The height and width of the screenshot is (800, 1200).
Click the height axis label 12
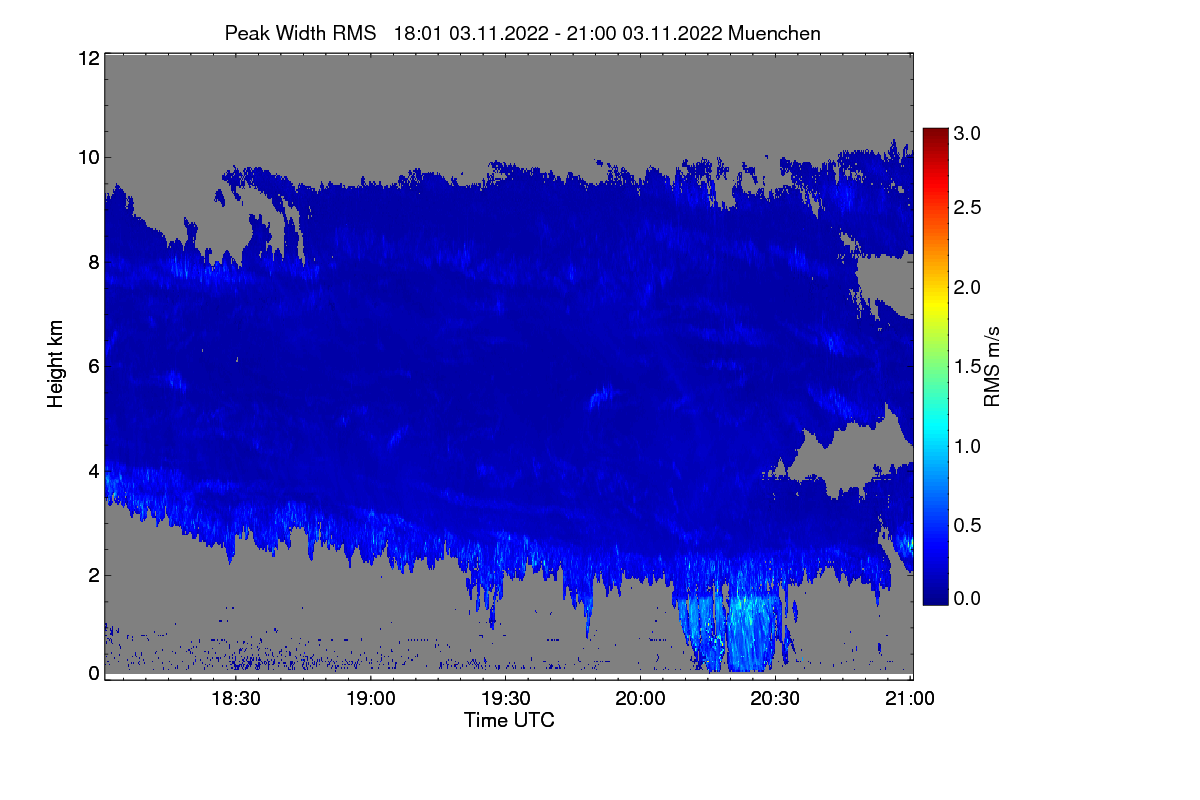(88, 58)
